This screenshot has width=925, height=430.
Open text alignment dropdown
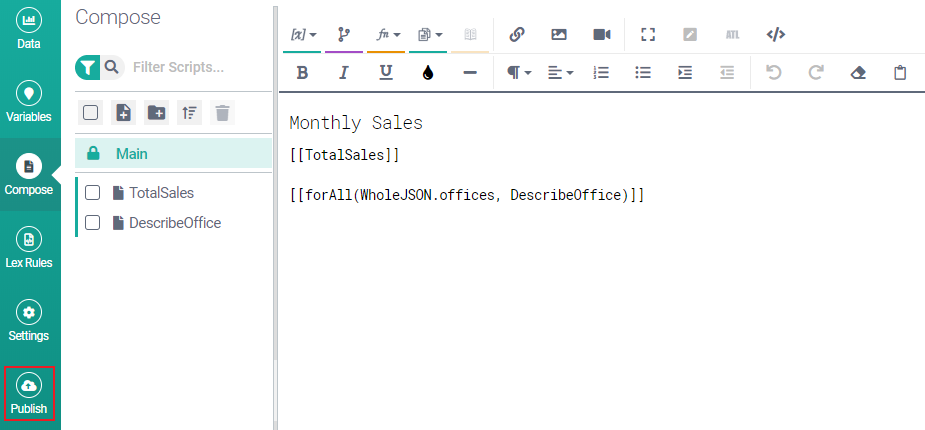[x=560, y=73]
